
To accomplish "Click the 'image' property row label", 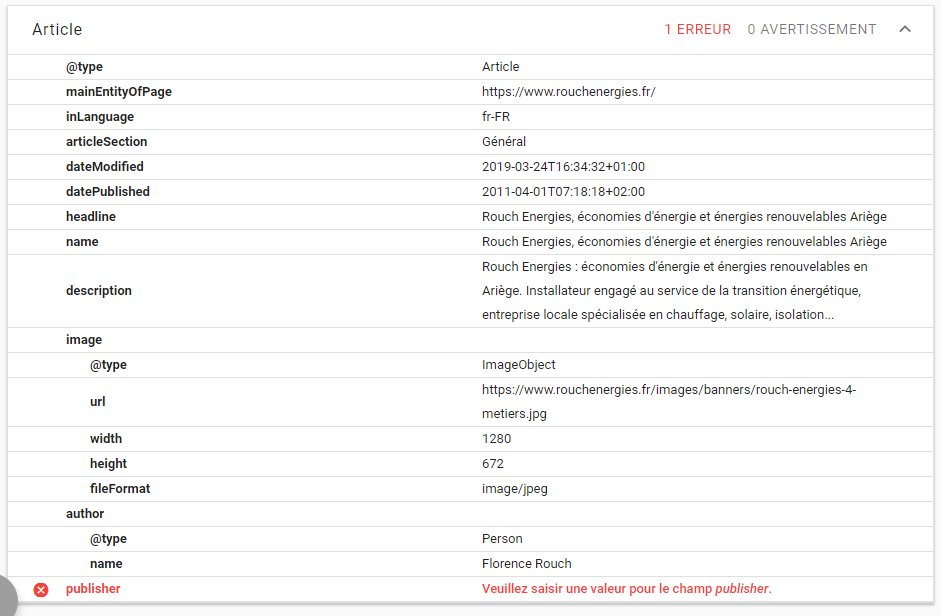I will (84, 340).
